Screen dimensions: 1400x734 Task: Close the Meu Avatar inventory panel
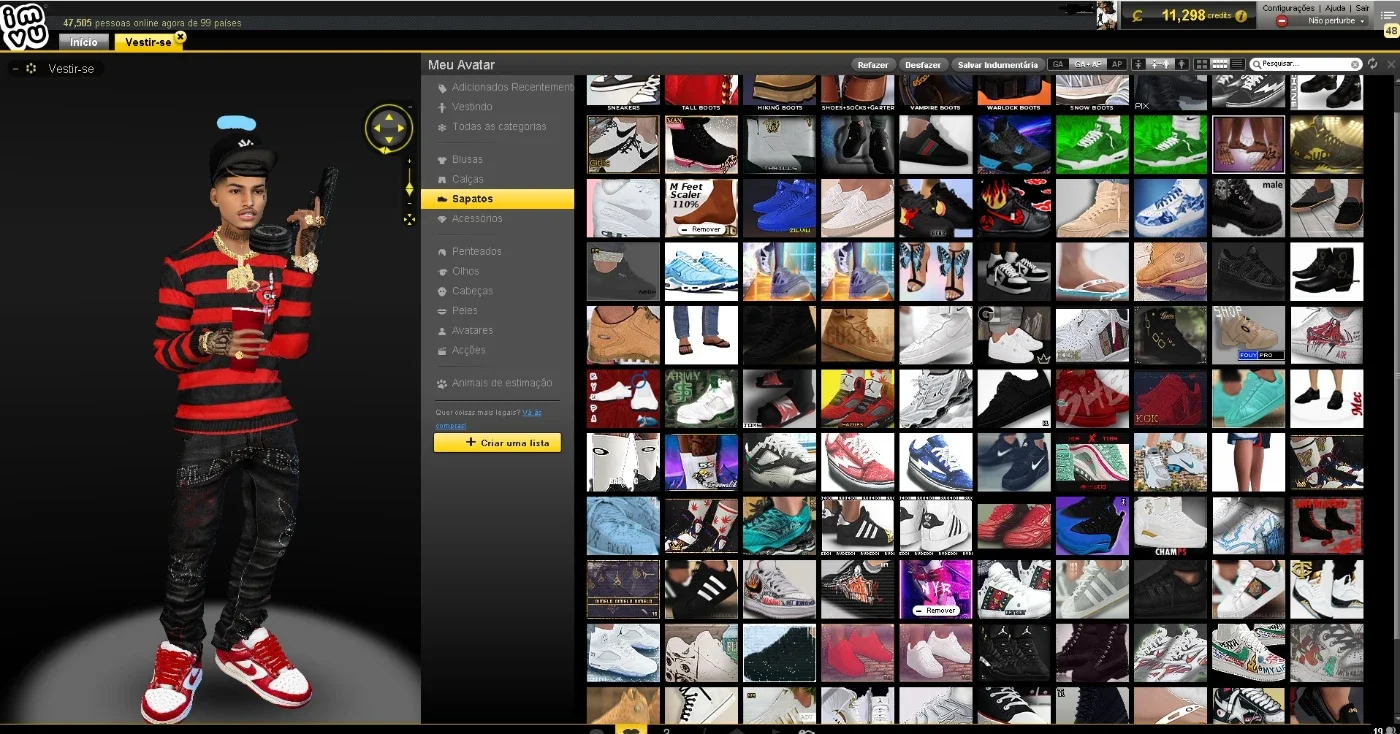1391,64
